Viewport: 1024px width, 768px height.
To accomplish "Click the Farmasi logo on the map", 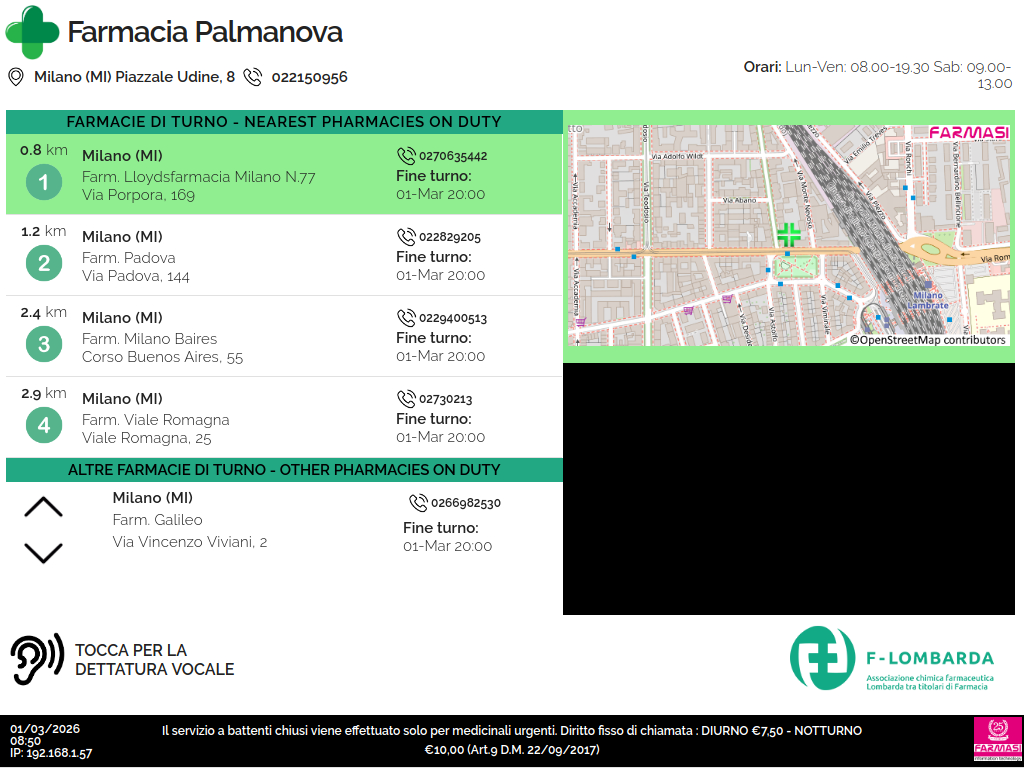I will [x=968, y=132].
